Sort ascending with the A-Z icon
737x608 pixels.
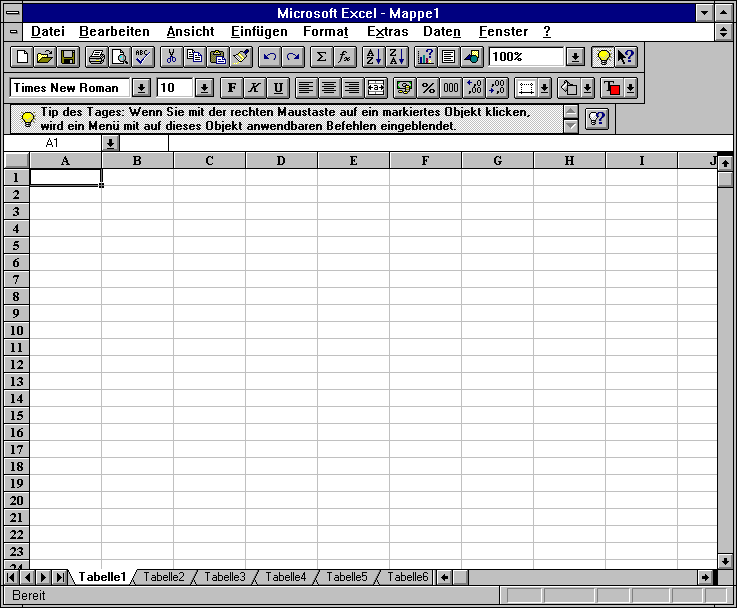tap(373, 57)
